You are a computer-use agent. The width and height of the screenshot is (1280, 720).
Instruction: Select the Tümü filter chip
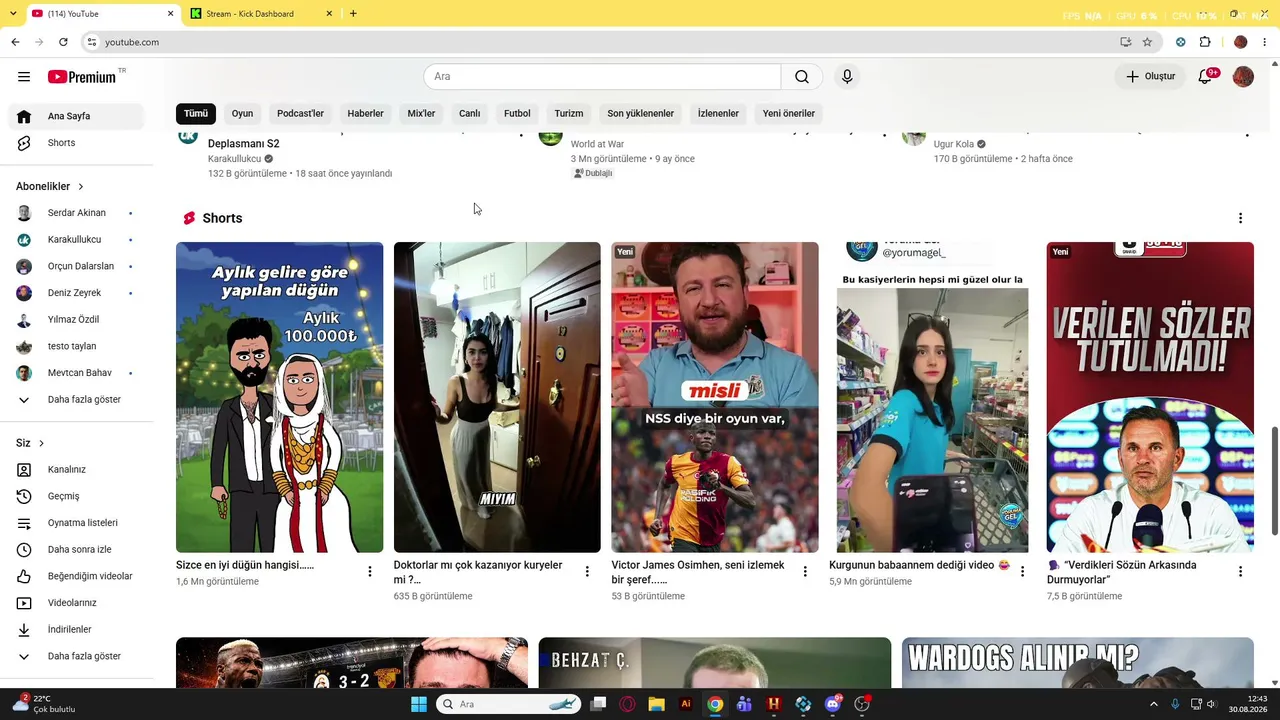[196, 114]
